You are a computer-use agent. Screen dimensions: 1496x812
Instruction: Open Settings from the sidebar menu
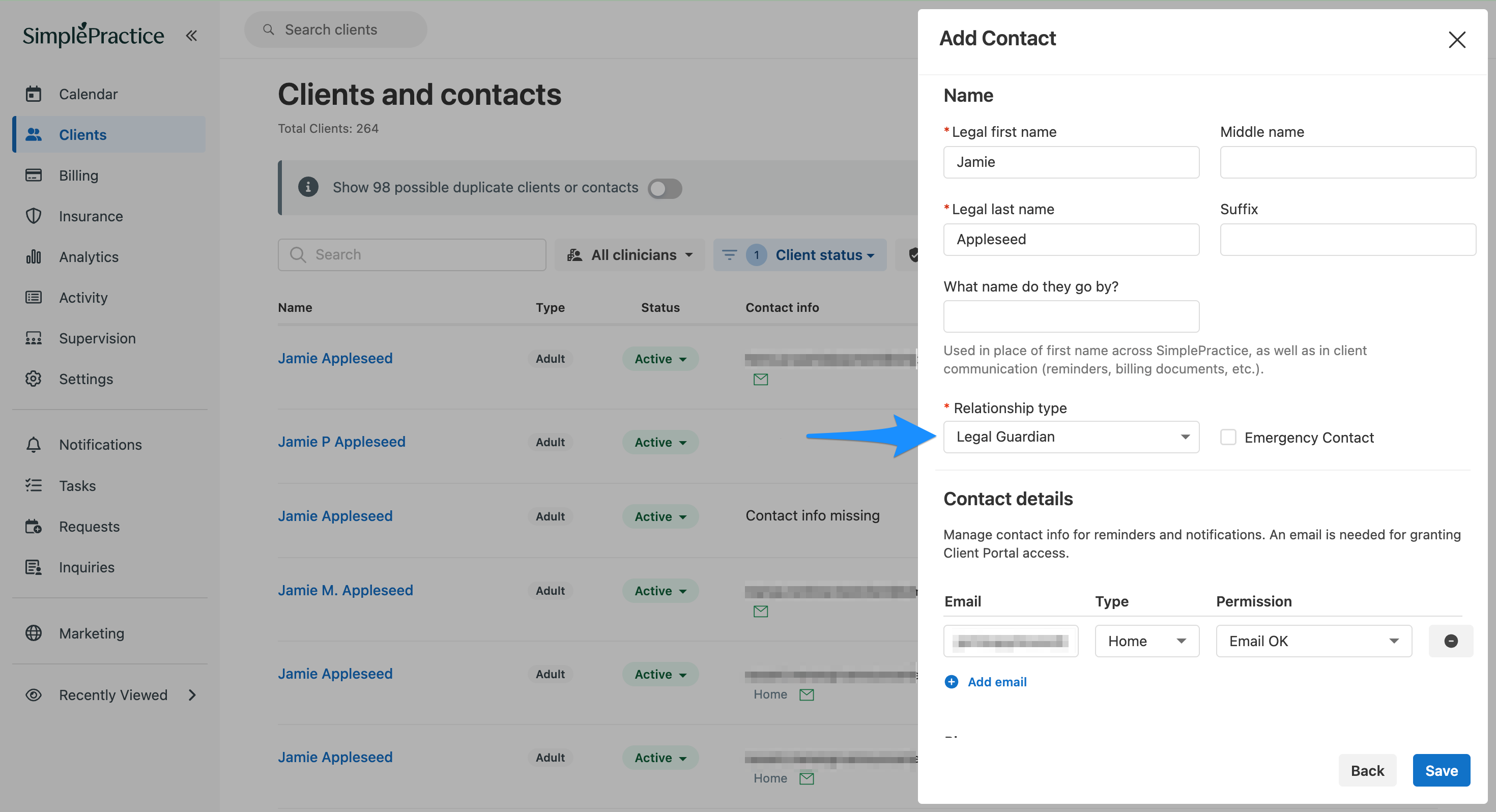click(x=86, y=379)
